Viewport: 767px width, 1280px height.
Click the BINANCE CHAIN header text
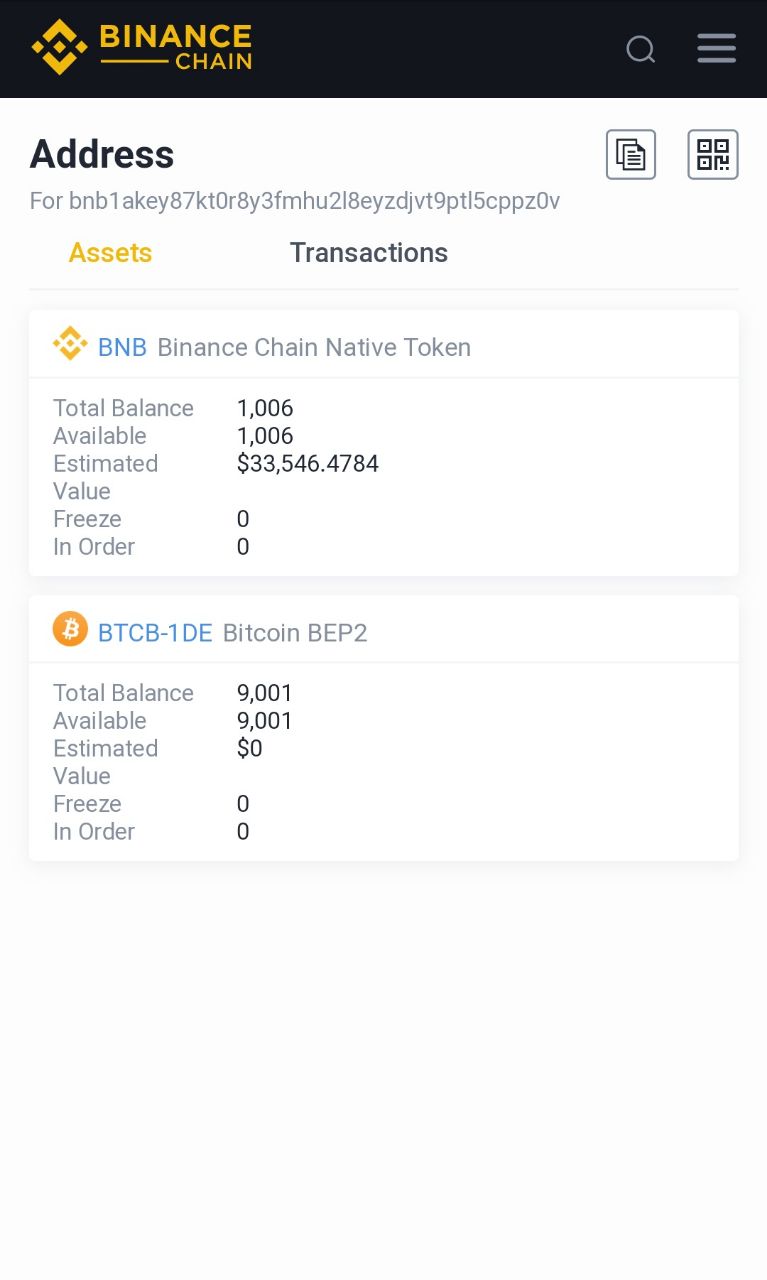tap(175, 47)
